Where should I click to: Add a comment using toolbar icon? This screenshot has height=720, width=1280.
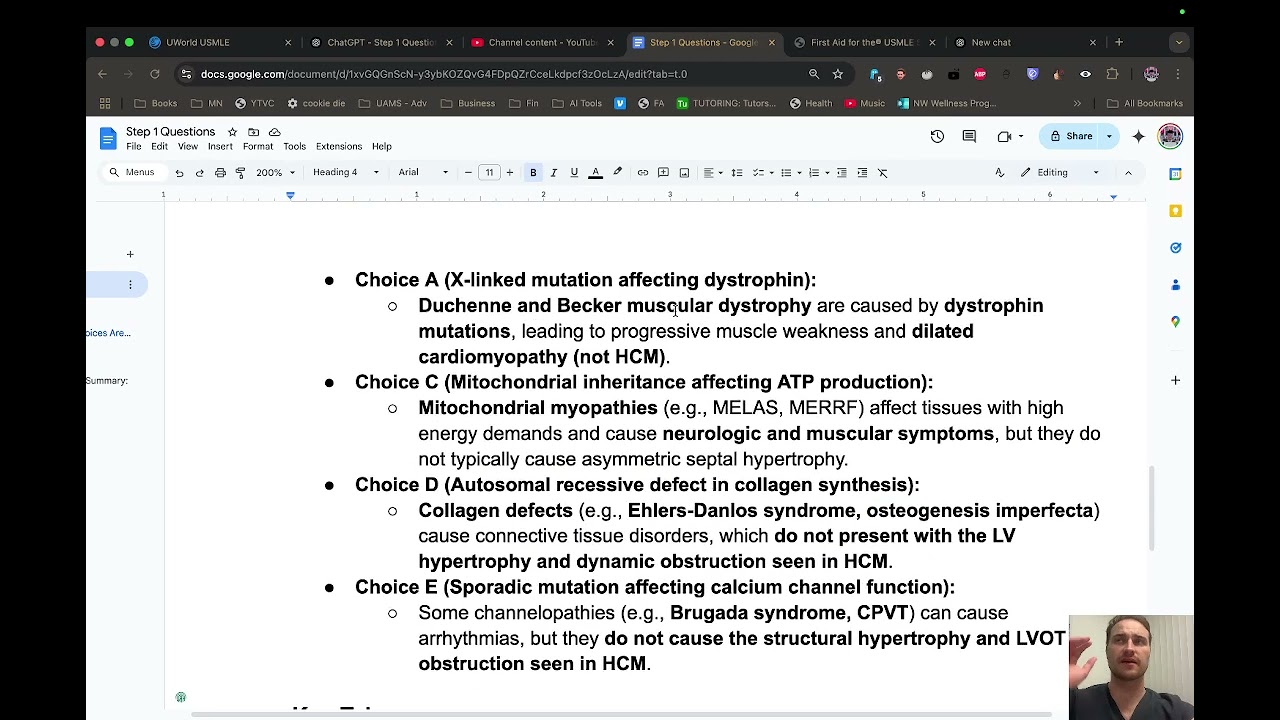pyautogui.click(x=663, y=173)
